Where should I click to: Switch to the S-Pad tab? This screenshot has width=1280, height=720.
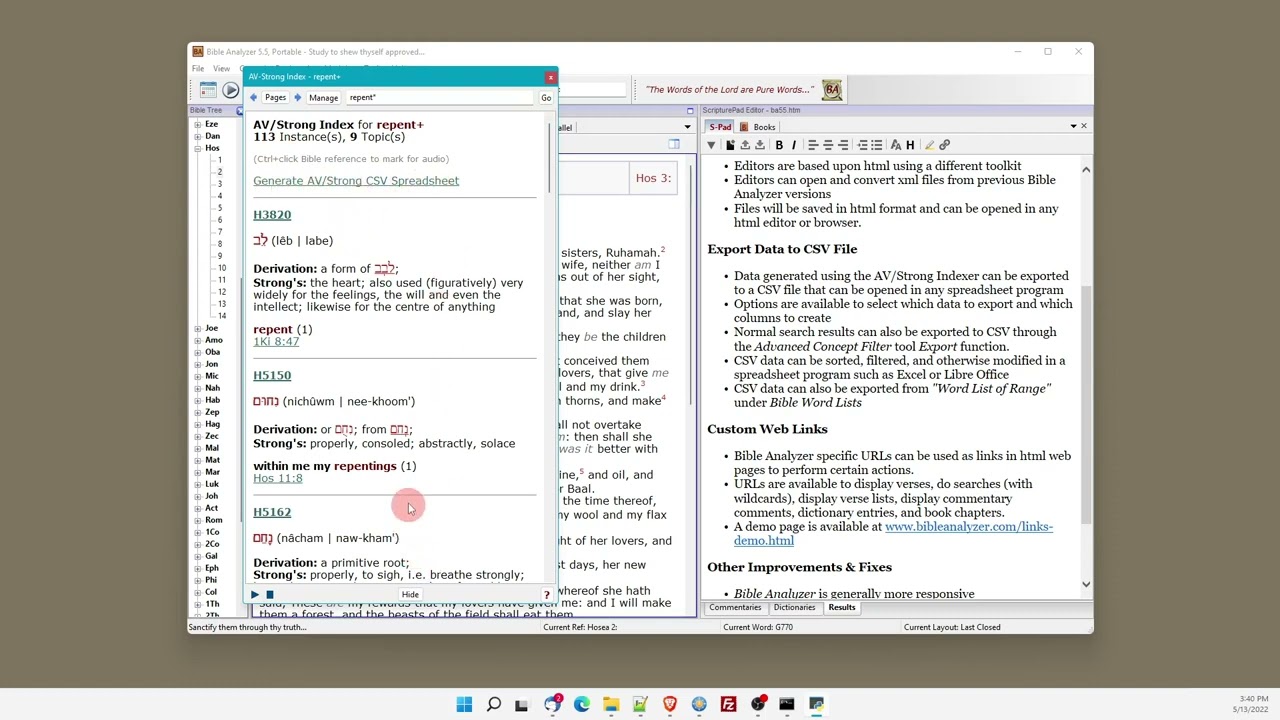720,127
